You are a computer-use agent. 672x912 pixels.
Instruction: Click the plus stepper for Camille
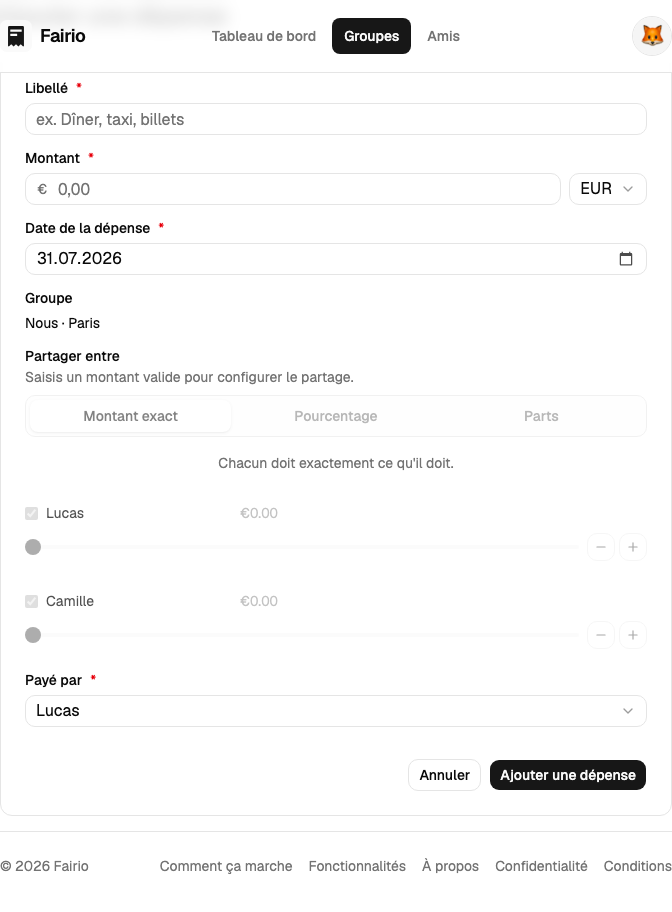(x=633, y=635)
